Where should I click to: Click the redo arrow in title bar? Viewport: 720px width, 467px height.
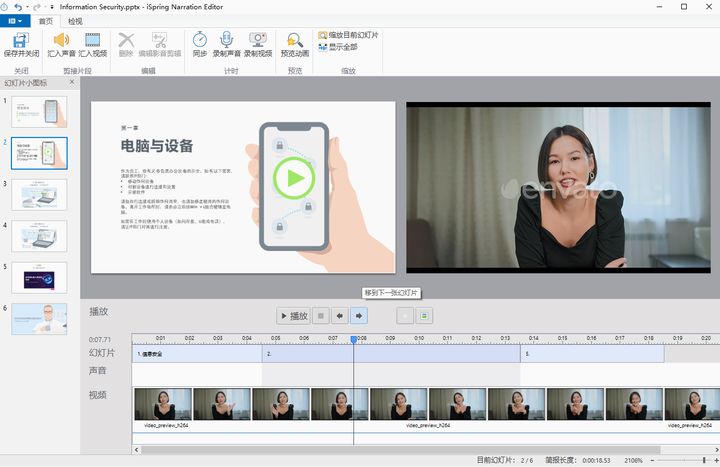(x=37, y=7)
